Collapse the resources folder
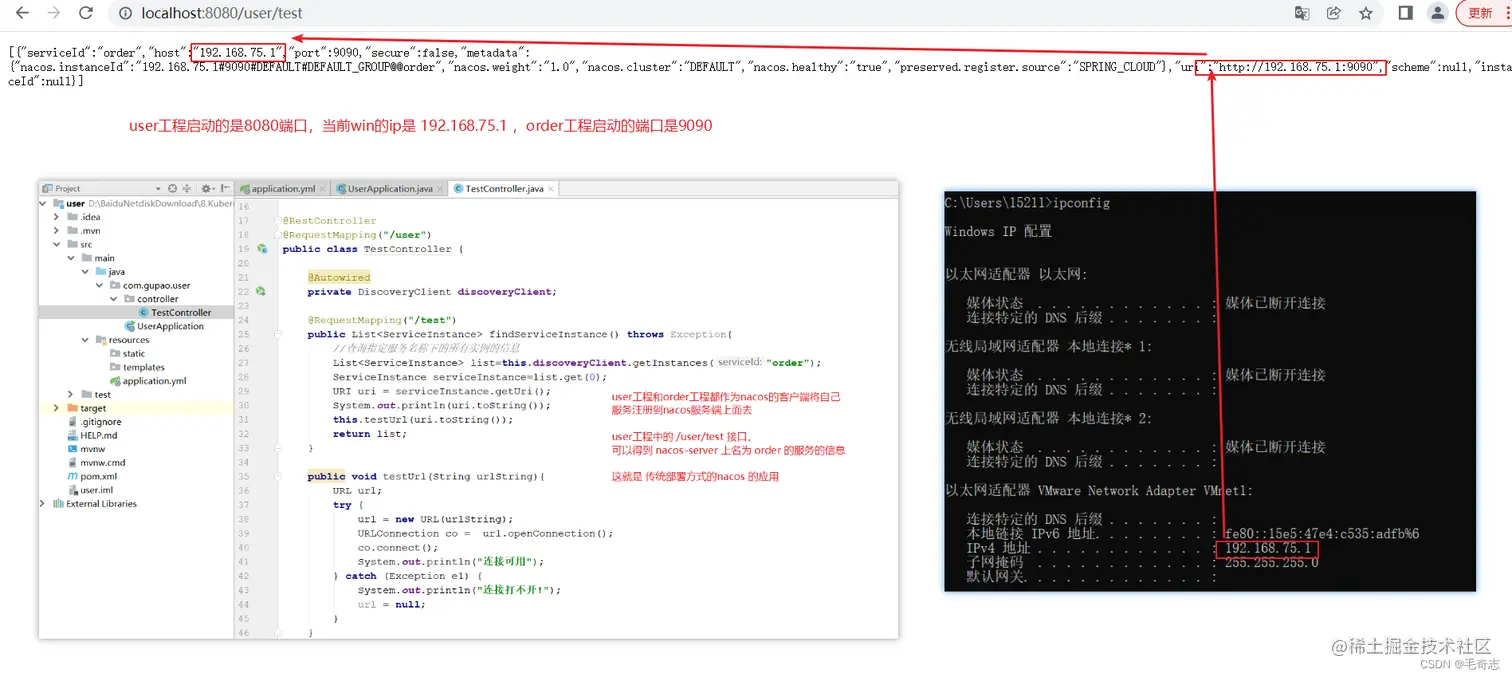This screenshot has height=677, width=1512. (x=85, y=340)
